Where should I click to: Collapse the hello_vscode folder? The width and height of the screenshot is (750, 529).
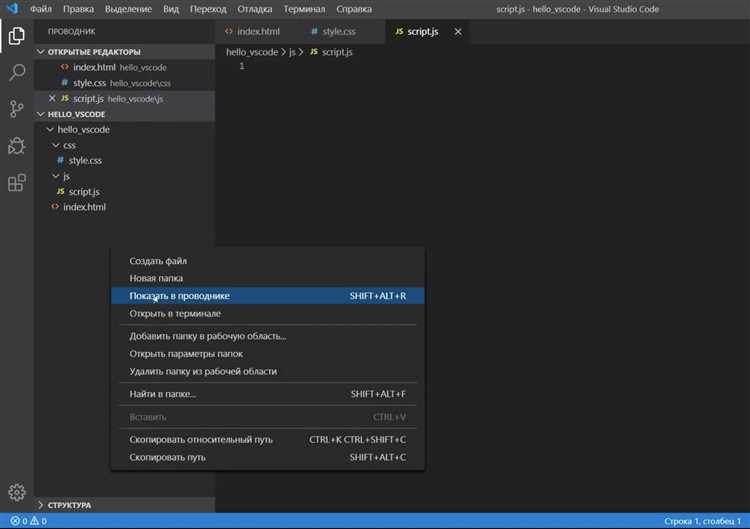tap(50, 129)
